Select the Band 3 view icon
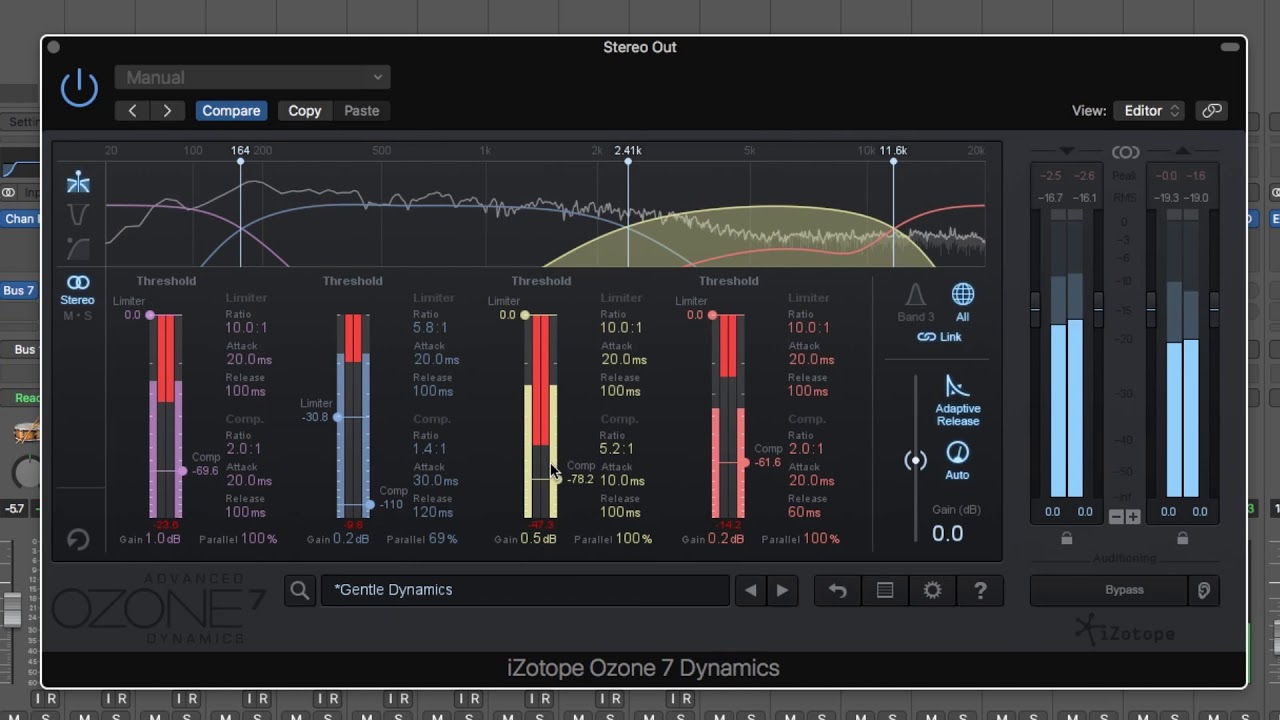The image size is (1280, 720). pyautogui.click(x=915, y=302)
